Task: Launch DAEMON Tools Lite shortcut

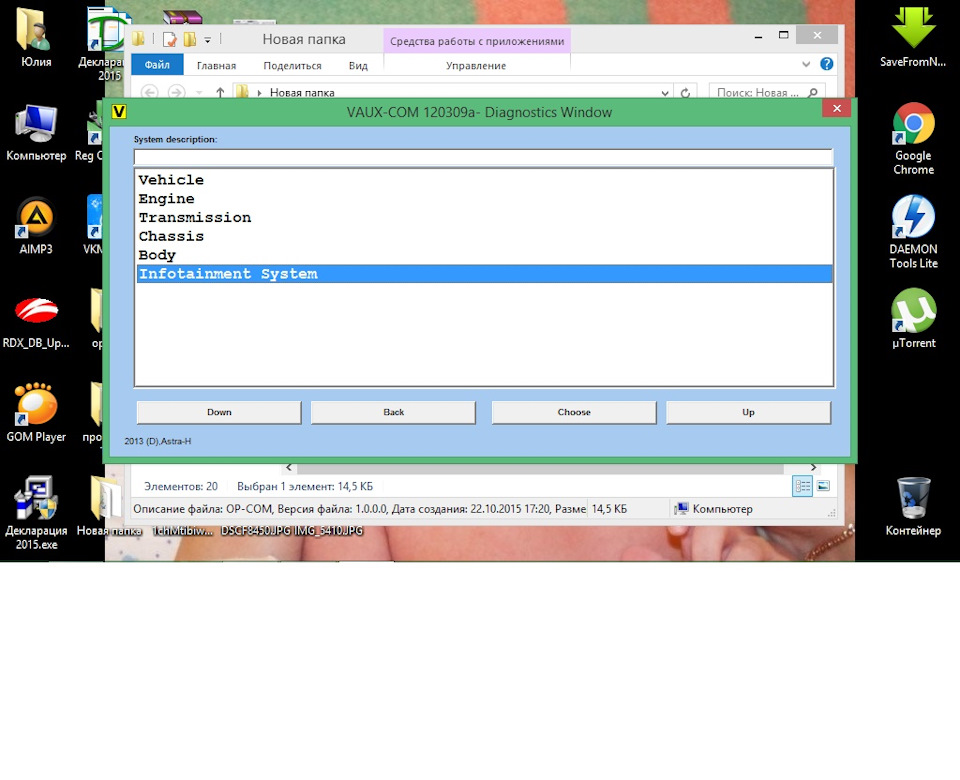Action: 913,232
